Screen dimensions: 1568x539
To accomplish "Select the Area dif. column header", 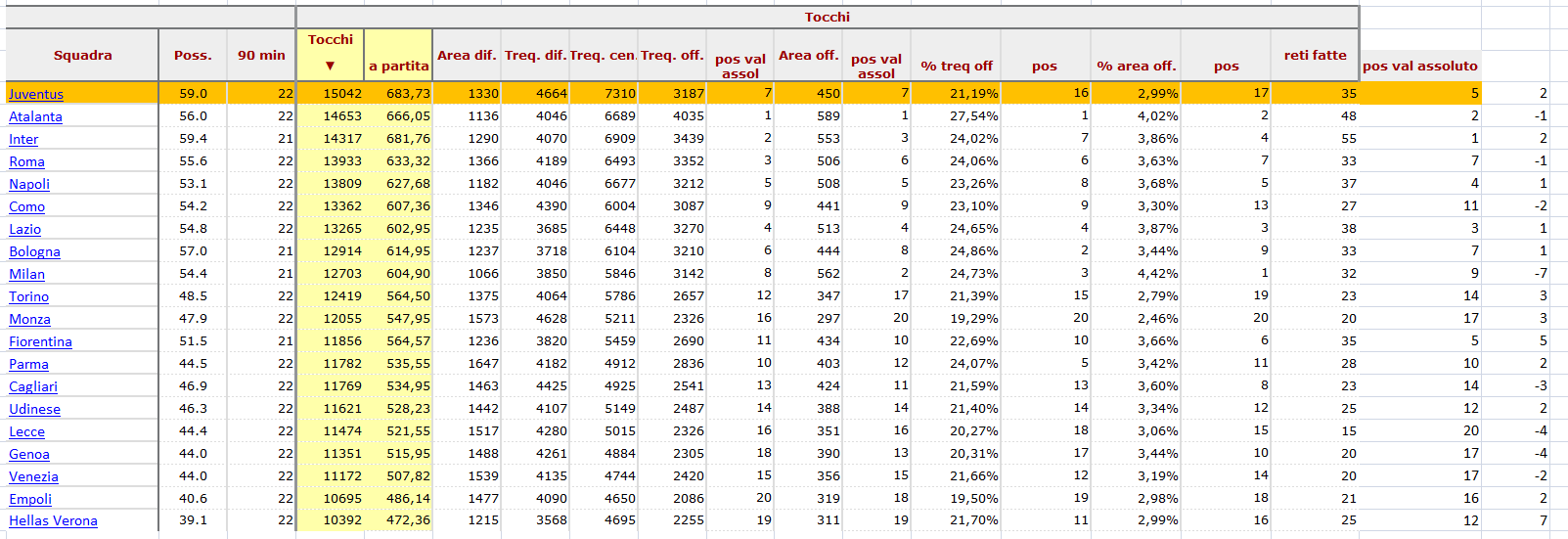I will pyautogui.click(x=467, y=55).
